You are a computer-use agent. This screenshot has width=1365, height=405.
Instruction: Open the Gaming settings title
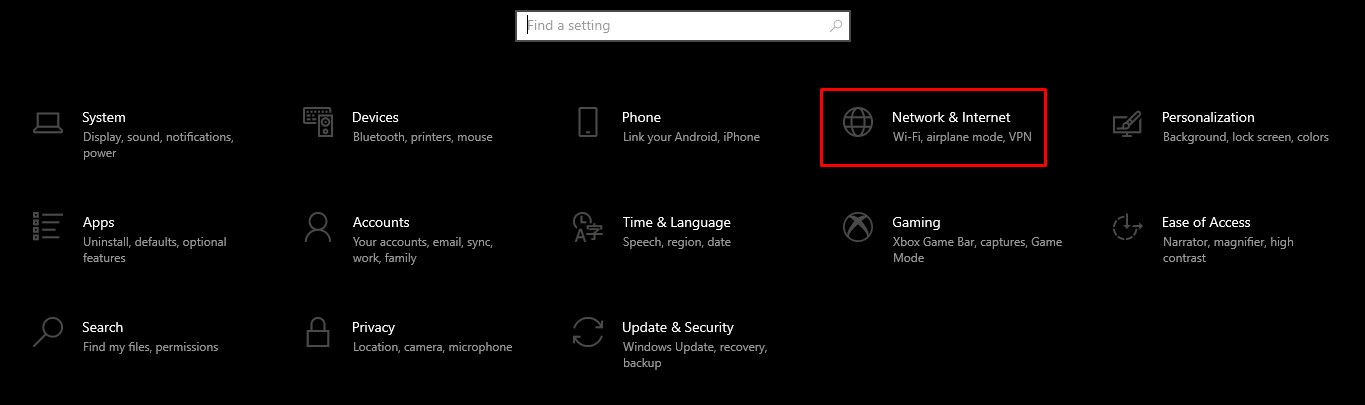coord(916,222)
